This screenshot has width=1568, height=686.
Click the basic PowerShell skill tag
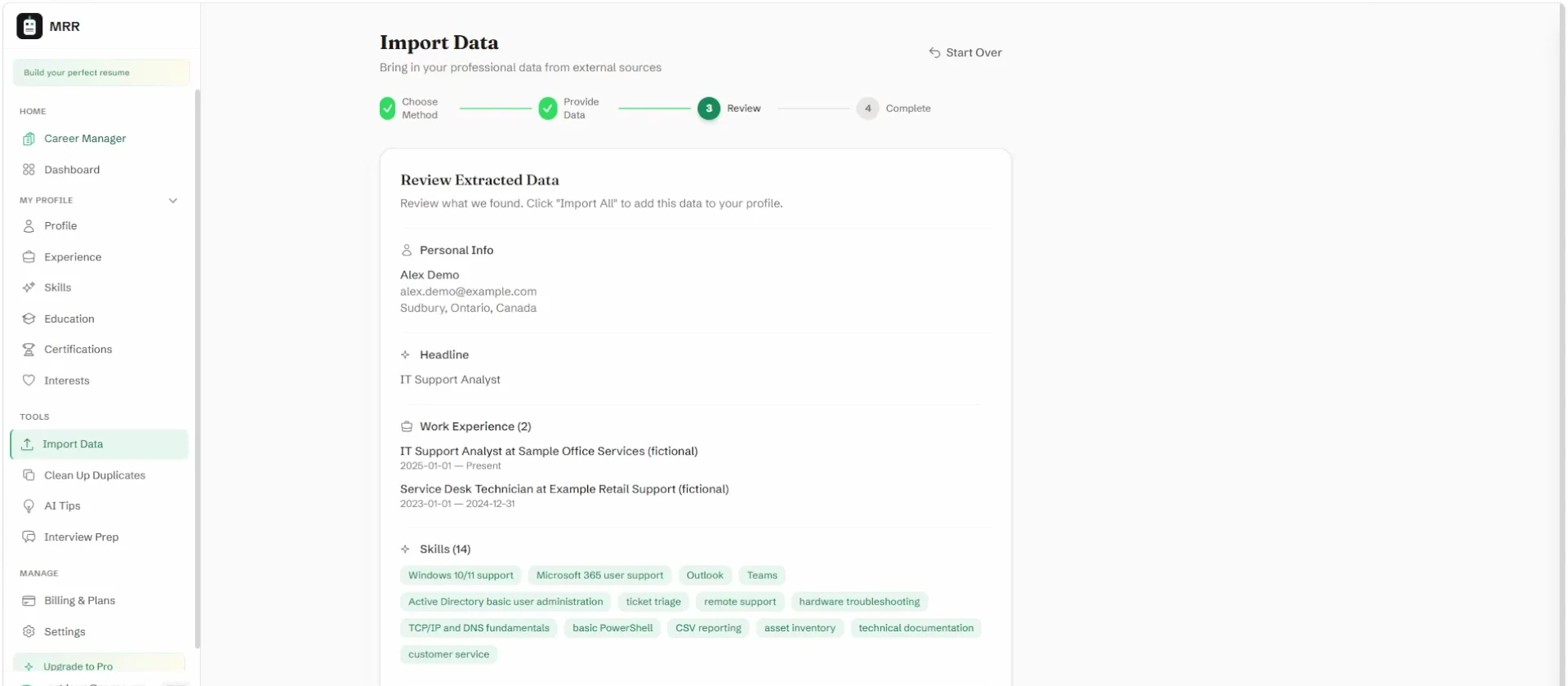pyautogui.click(x=612, y=628)
